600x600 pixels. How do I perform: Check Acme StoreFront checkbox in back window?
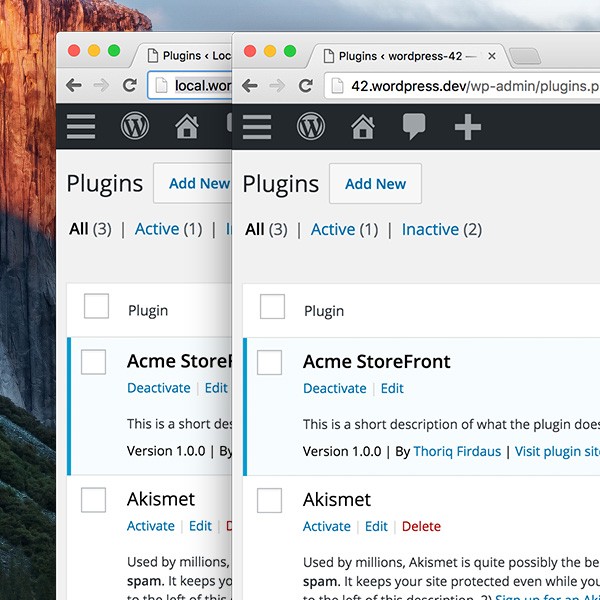(x=93, y=362)
